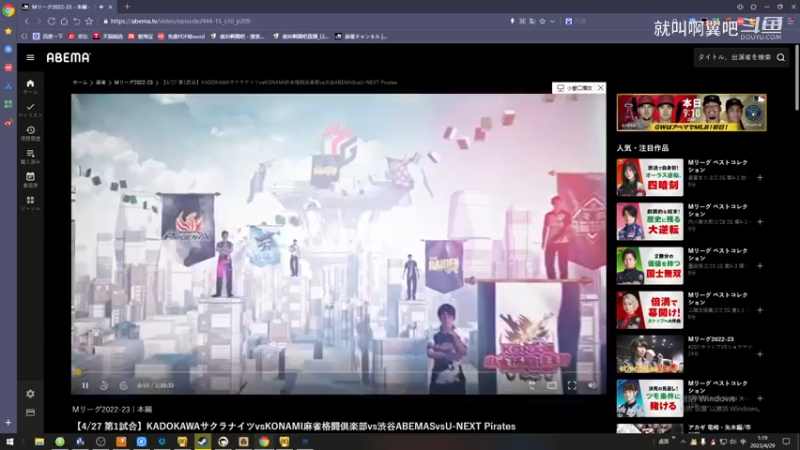The image size is (800, 450).
Task: Open the 国士無双 best collection thumbnail
Action: pos(649,266)
